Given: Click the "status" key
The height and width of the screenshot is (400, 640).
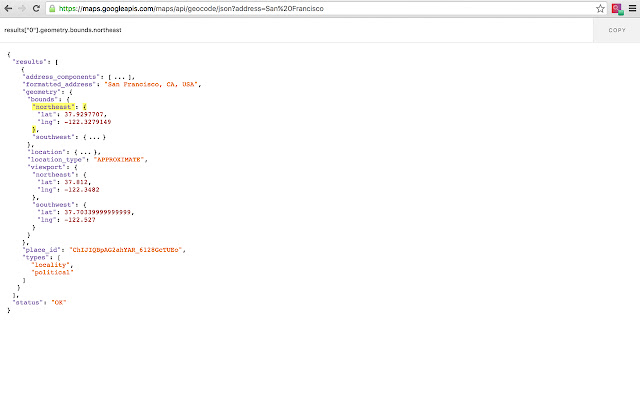Looking at the screenshot, I should tap(27, 302).
